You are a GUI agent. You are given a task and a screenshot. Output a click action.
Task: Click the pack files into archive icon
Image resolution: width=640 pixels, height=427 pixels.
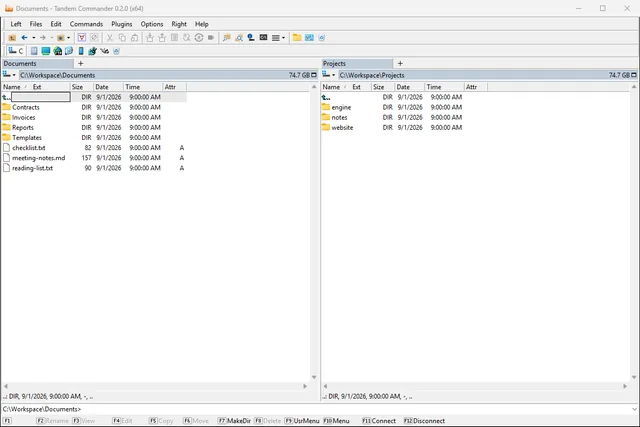149,38
